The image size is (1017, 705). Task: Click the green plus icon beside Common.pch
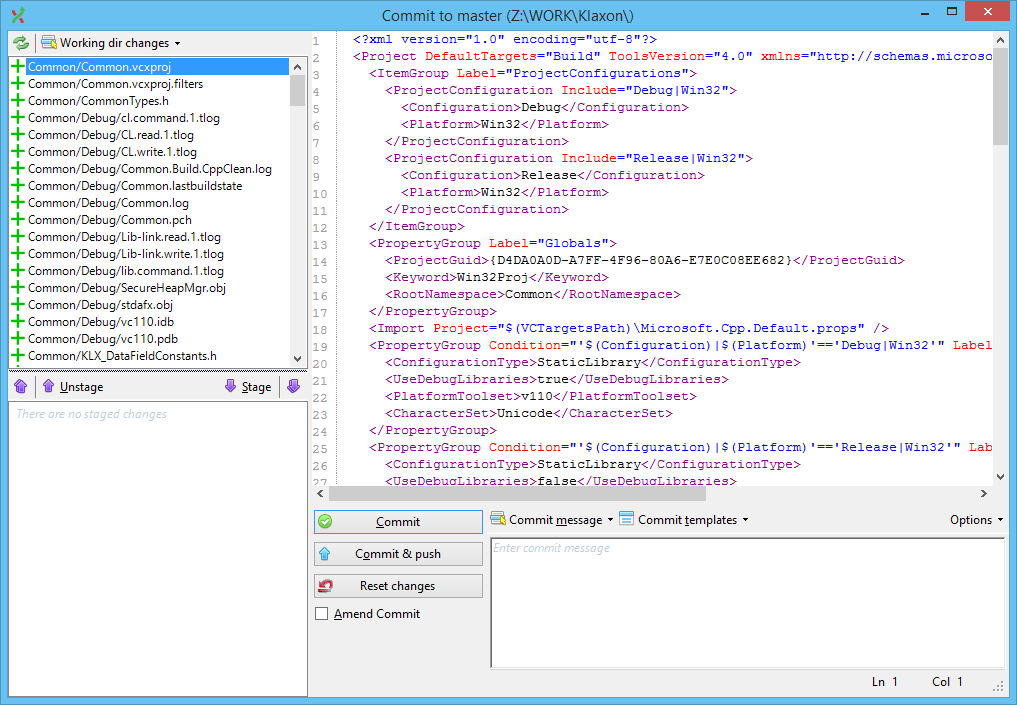coord(18,219)
